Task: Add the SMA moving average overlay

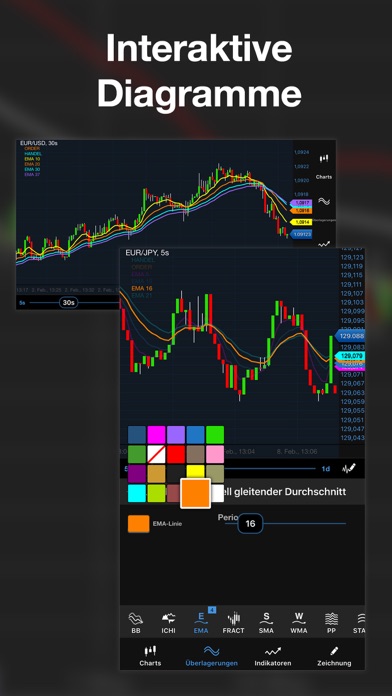Action: 266,623
